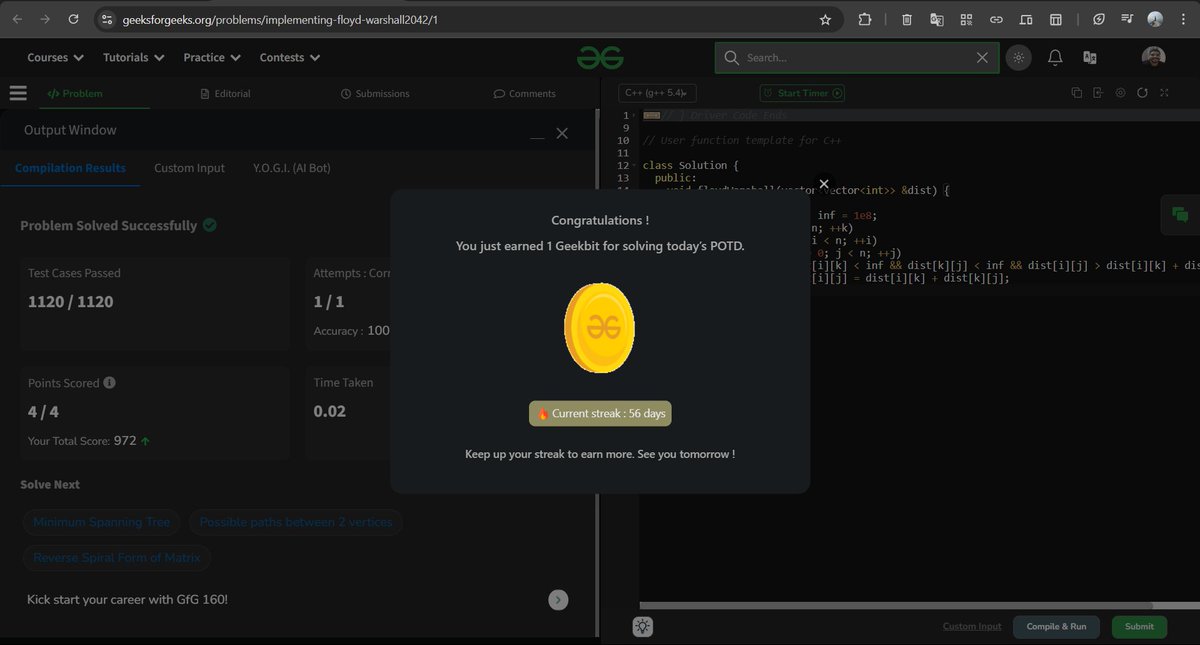Start the timer
Viewport: 1200px width, 645px height.
coord(802,93)
